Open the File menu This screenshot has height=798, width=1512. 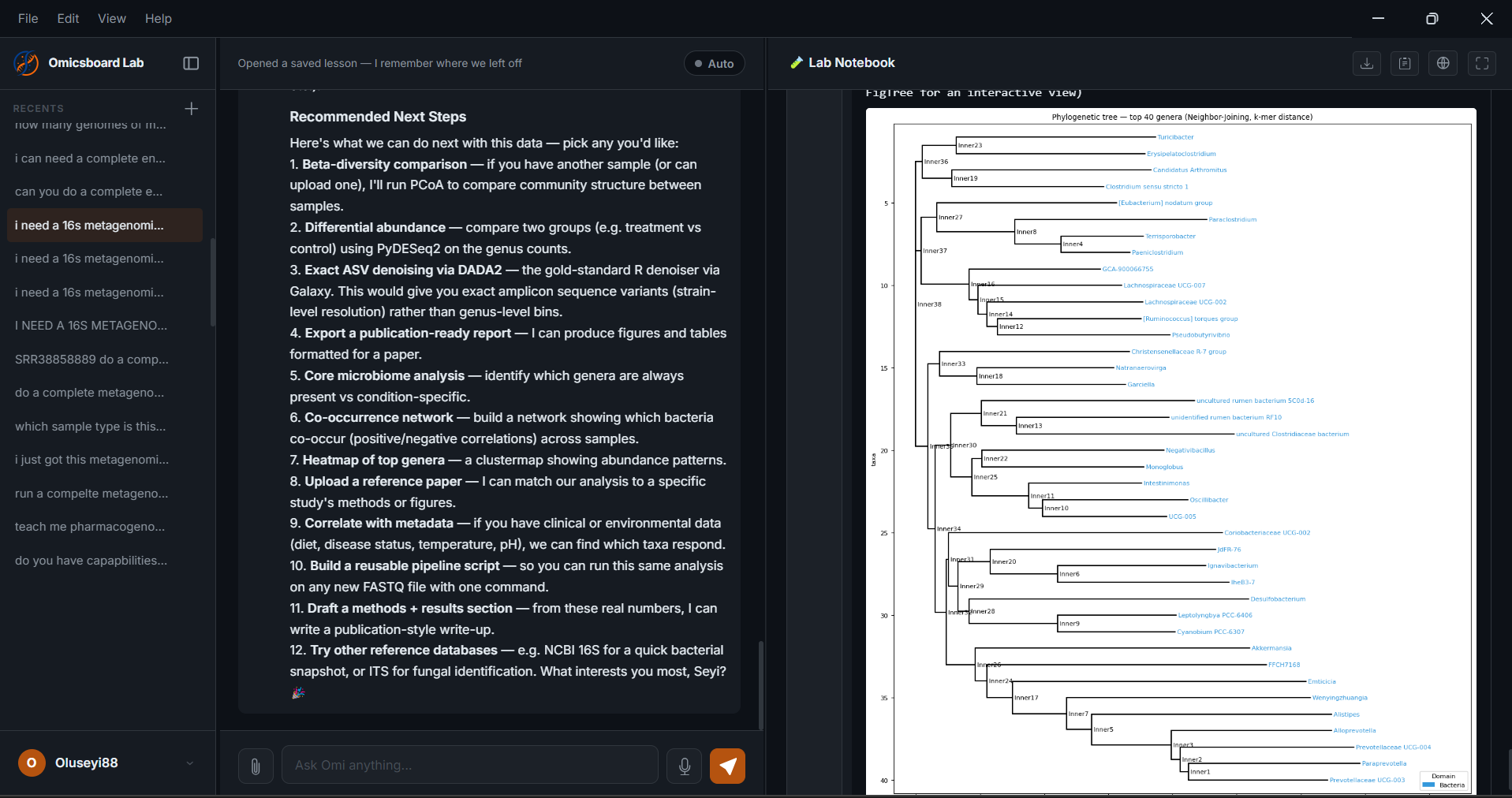pyautogui.click(x=28, y=18)
